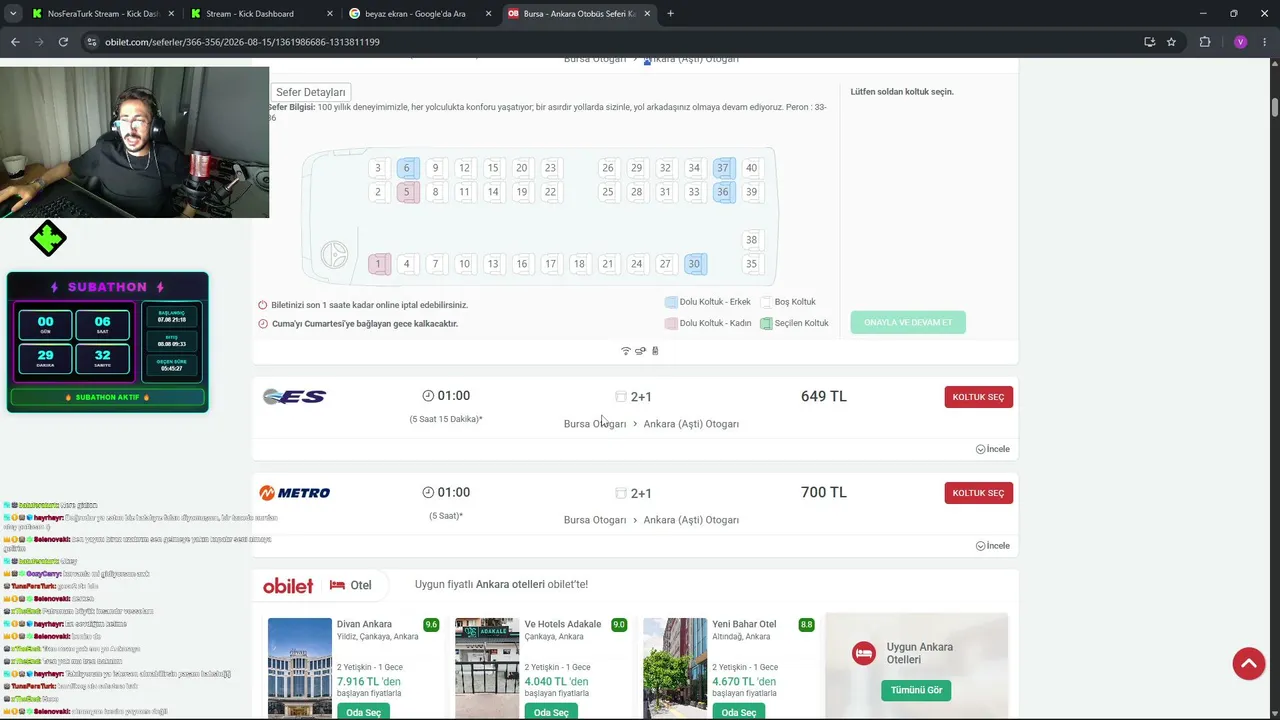Open Ve Hotels Adakale hotel photo
Image resolution: width=1280 pixels, height=720 pixels.
pos(487,668)
